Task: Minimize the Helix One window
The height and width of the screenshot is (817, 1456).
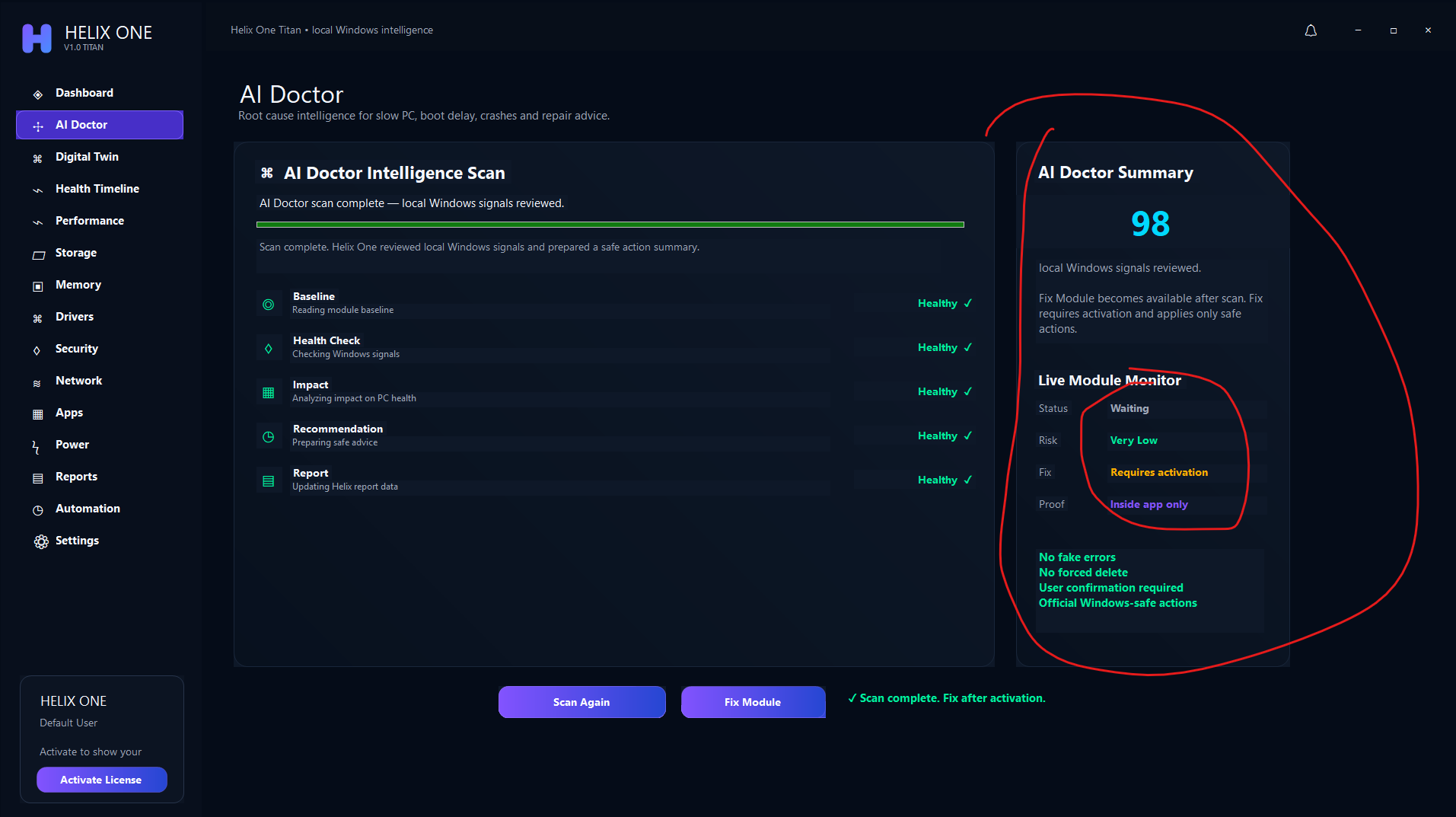Action: (1357, 30)
